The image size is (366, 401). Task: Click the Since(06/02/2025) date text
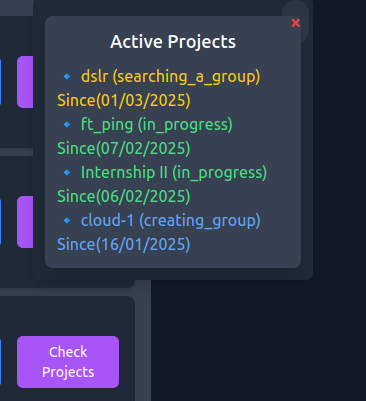124,196
